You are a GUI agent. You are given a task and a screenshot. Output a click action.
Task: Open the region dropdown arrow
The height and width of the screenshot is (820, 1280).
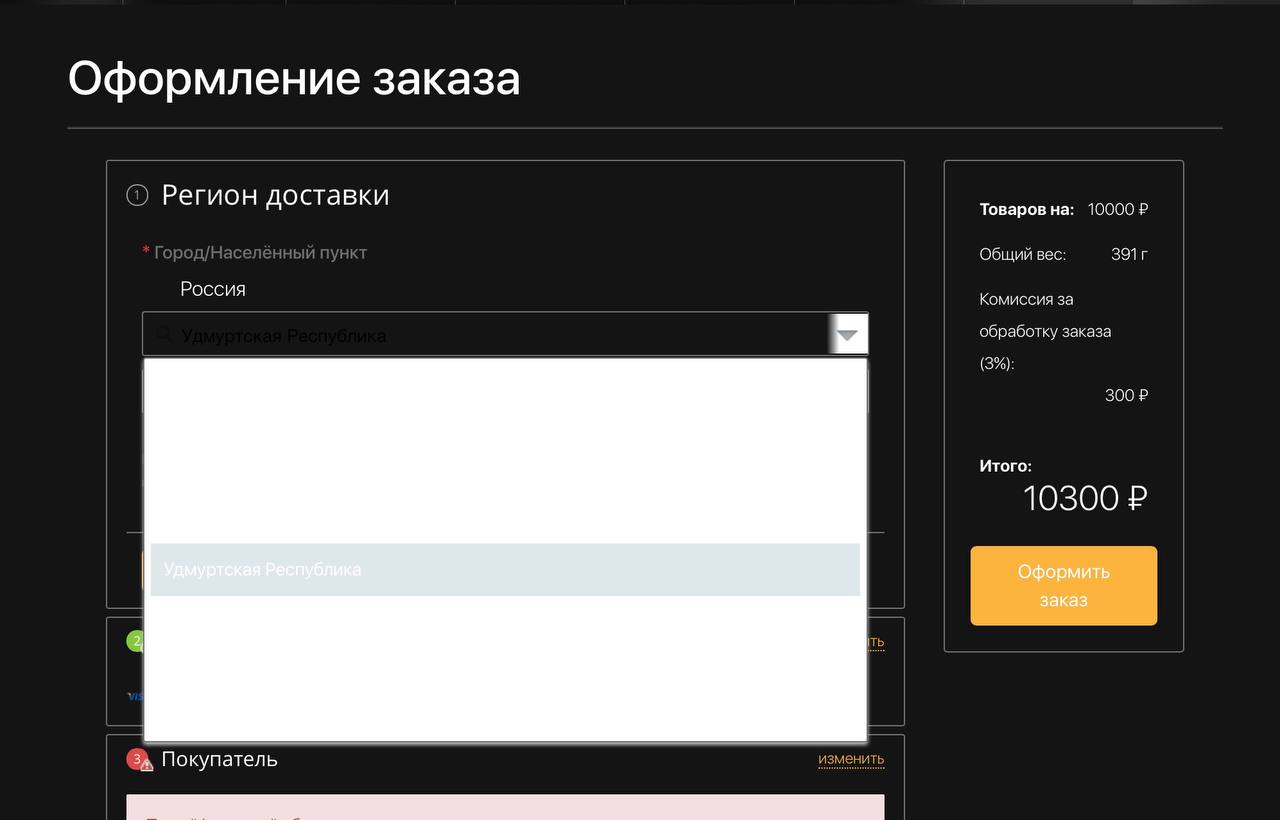click(x=847, y=335)
